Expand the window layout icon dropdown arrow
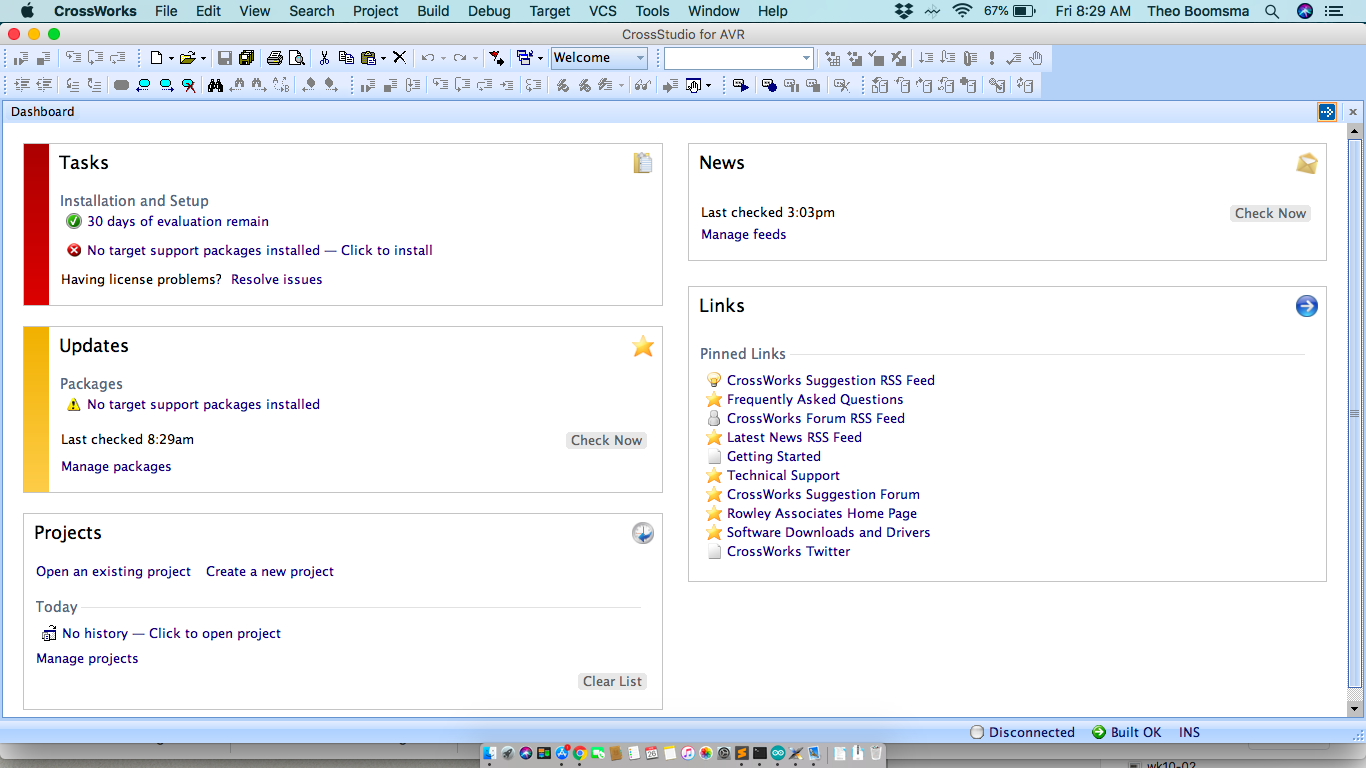This screenshot has width=1366, height=768. click(541, 58)
